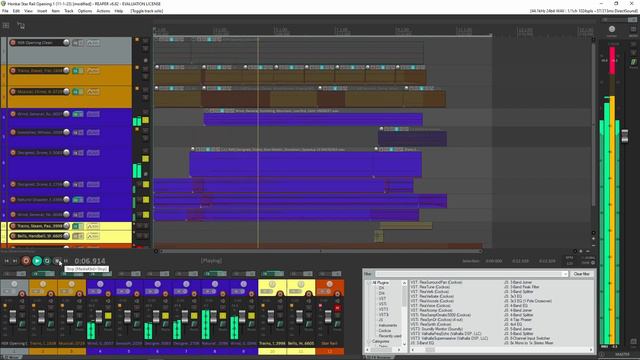Click the second icon in top-left toolbar
Screen dimensions: 640x360
pyautogui.click(x=21, y=26)
